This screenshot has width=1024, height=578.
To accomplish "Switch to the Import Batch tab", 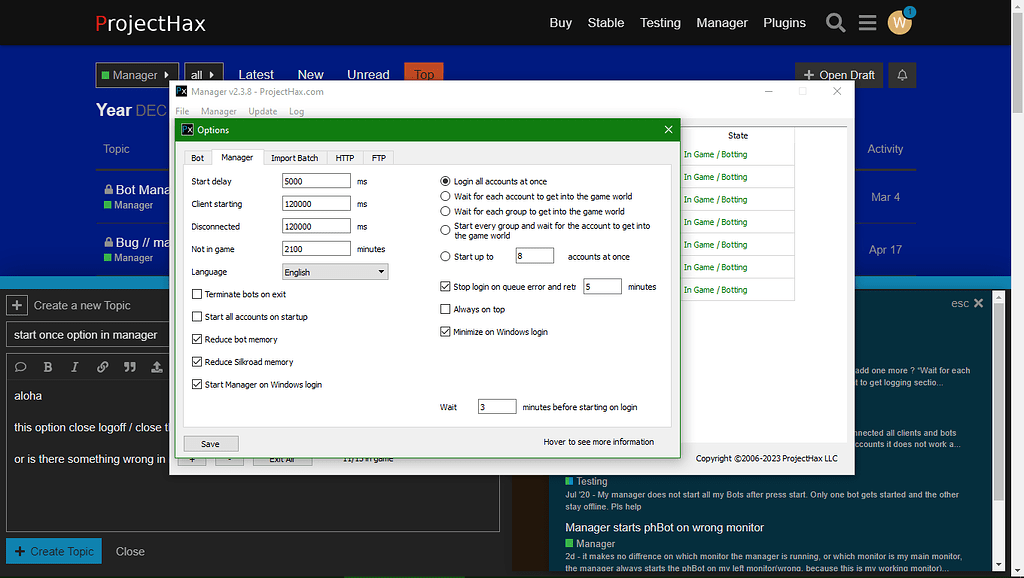I will (x=294, y=157).
